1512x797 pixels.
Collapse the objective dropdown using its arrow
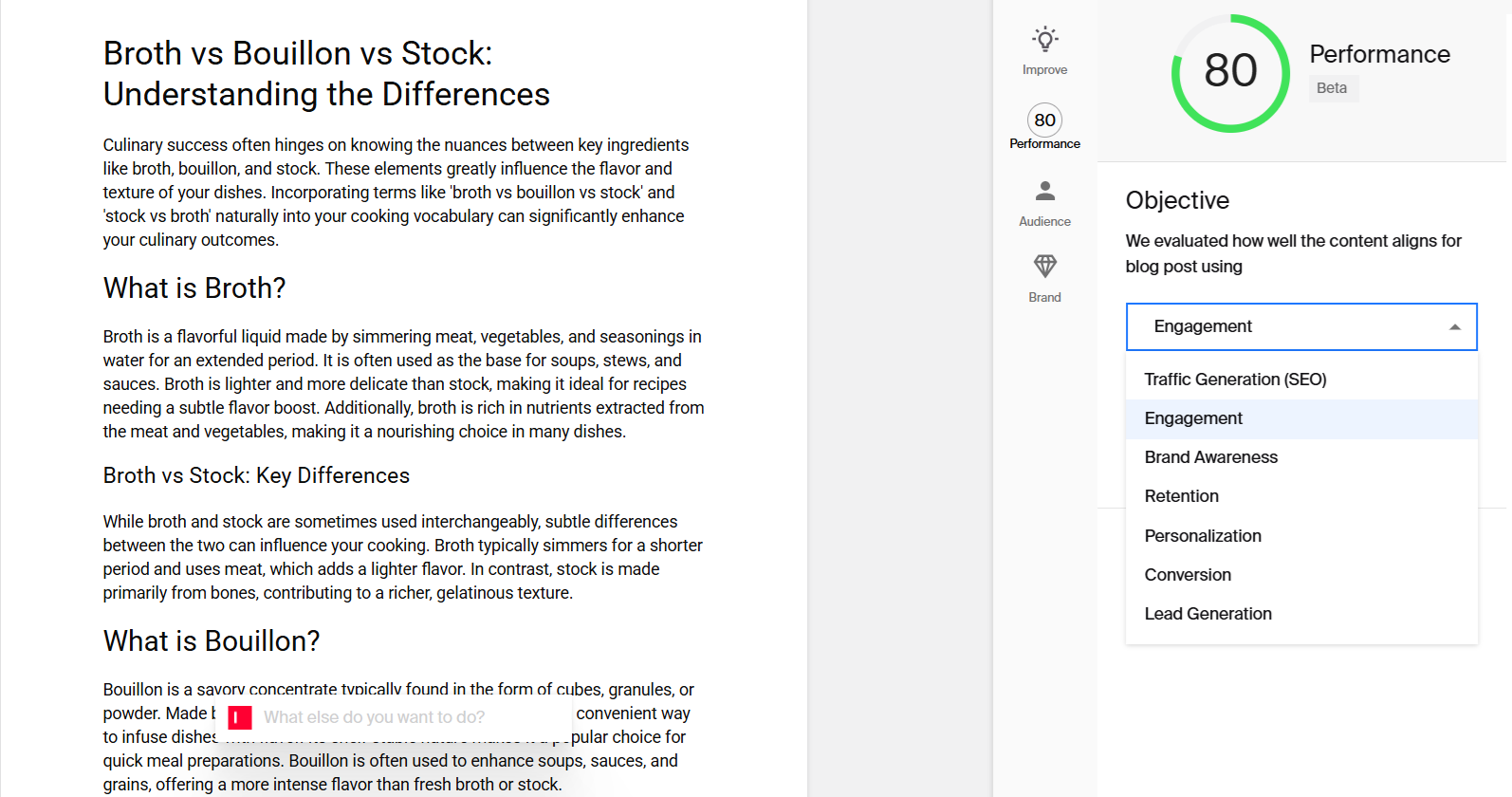[x=1454, y=327]
